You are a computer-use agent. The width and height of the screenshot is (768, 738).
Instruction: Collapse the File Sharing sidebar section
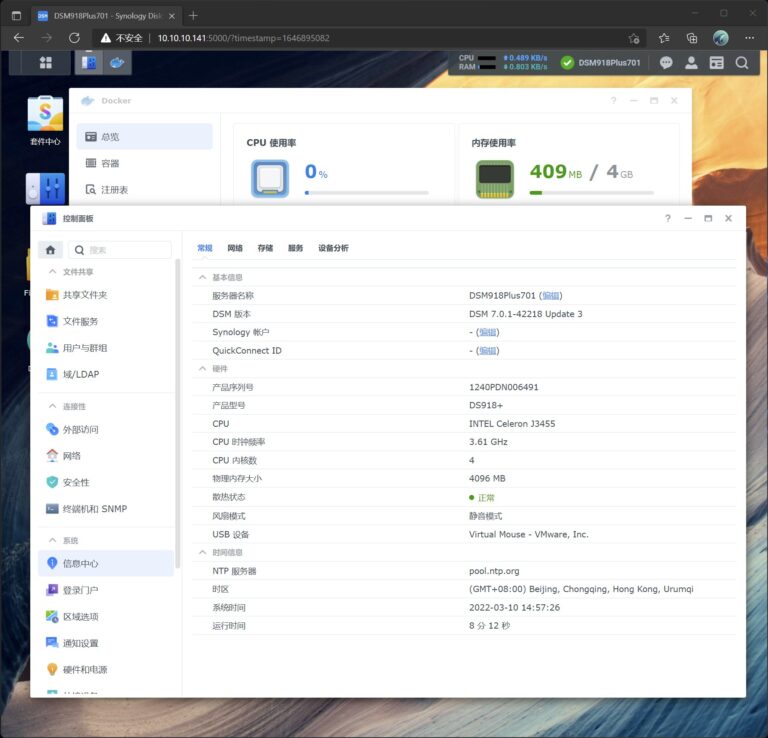[52, 271]
